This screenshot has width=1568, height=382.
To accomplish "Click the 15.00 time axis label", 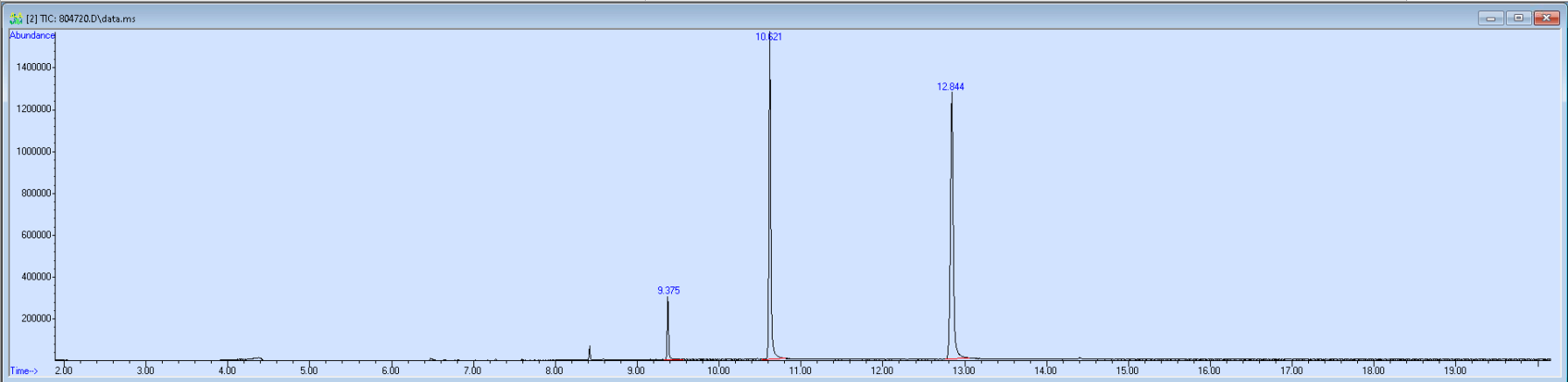I will [x=1127, y=371].
